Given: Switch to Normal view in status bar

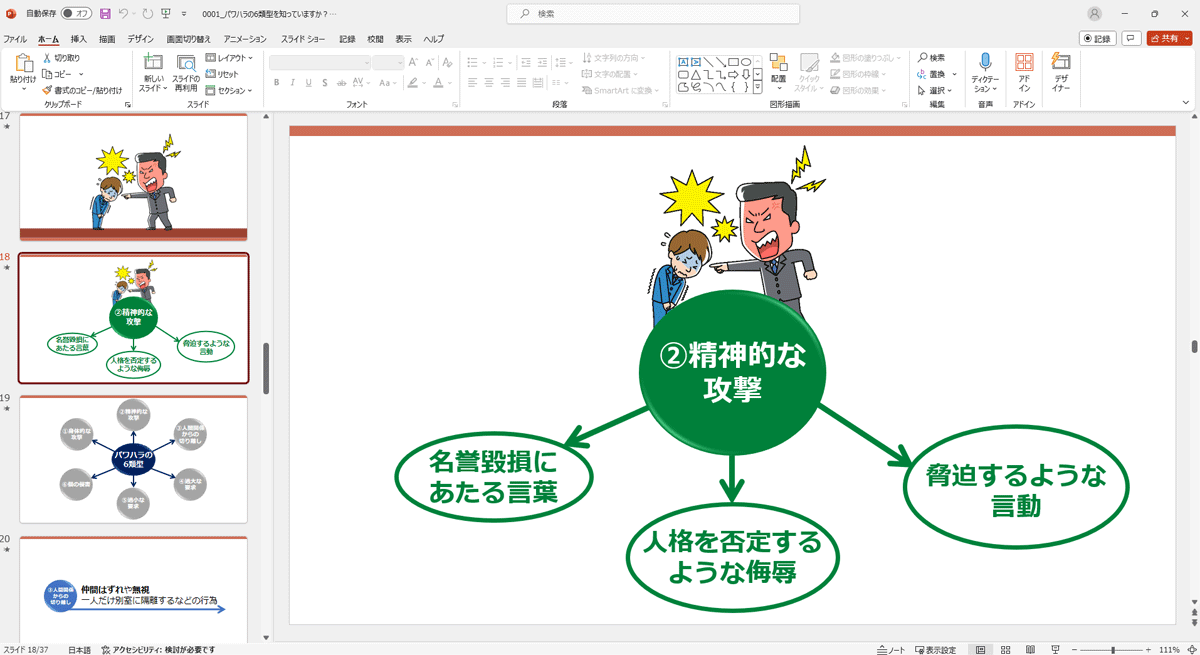Looking at the screenshot, I should coord(981,649).
